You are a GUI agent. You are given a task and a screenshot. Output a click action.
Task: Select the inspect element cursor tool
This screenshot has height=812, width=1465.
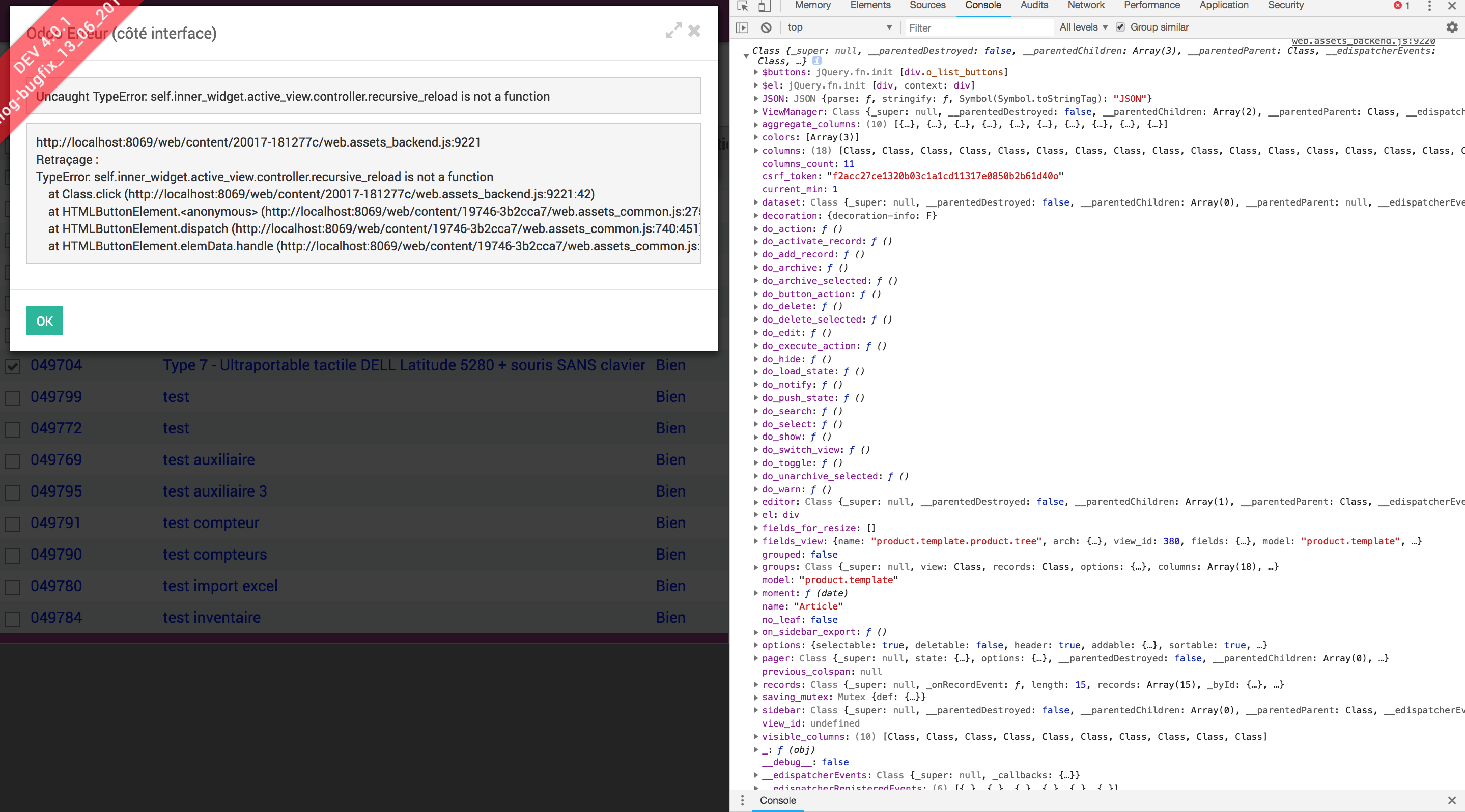pos(742,6)
